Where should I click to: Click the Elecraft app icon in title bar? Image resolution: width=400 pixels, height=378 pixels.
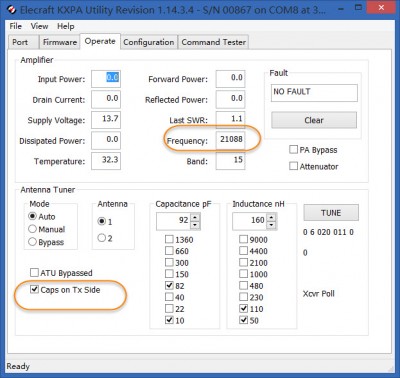point(11,10)
